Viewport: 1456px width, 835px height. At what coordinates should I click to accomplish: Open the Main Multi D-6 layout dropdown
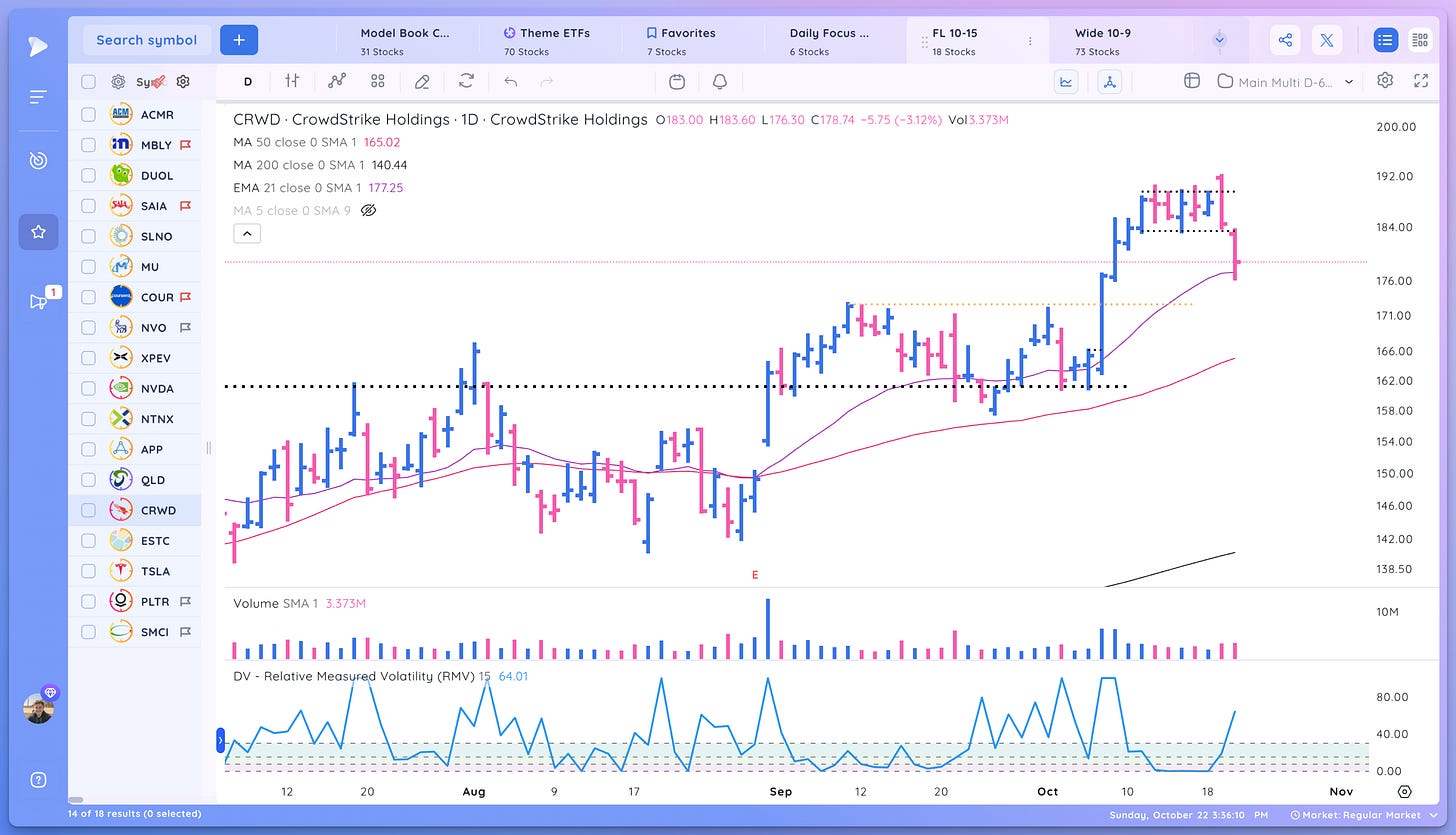point(1286,82)
